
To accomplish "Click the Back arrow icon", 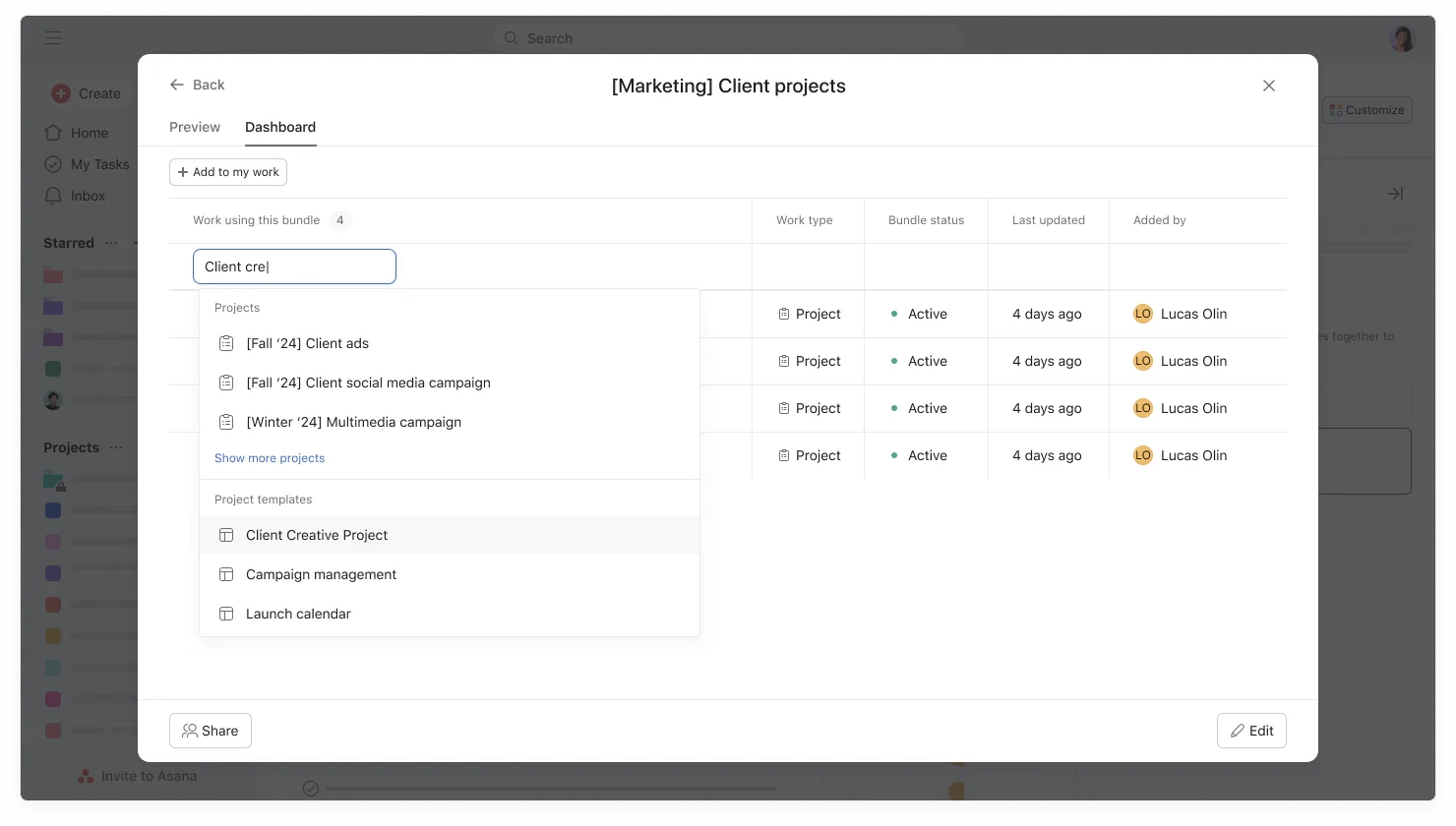I will [x=177, y=85].
